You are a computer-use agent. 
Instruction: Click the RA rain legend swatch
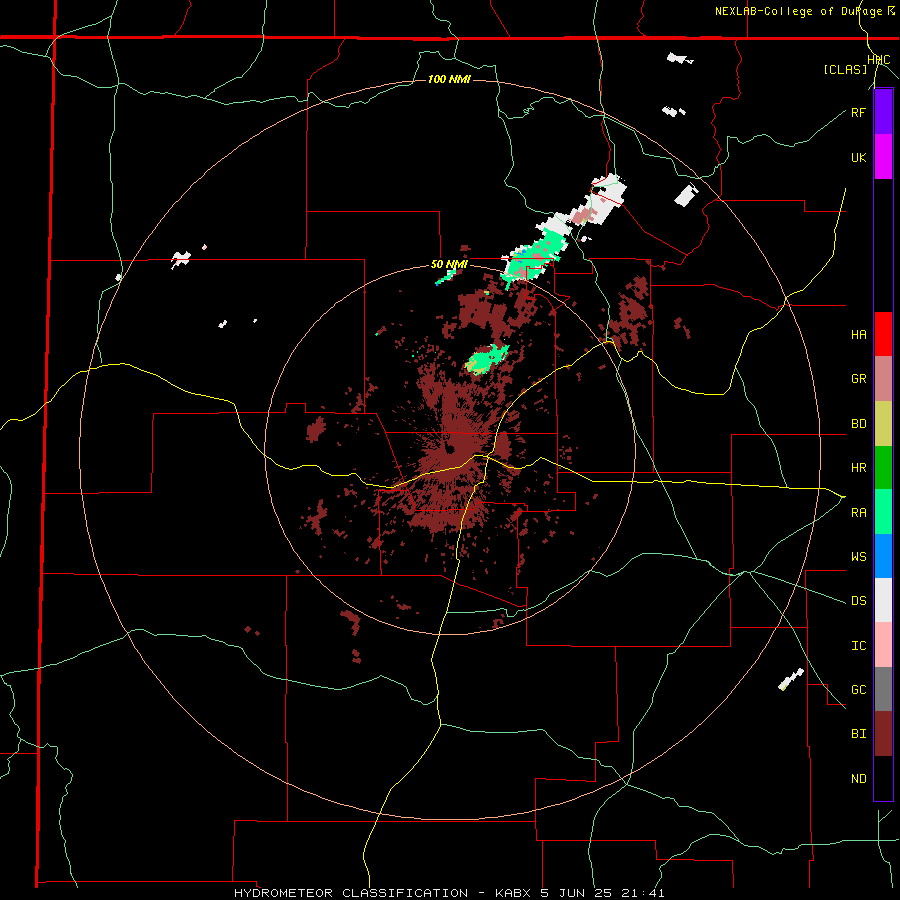pos(883,511)
